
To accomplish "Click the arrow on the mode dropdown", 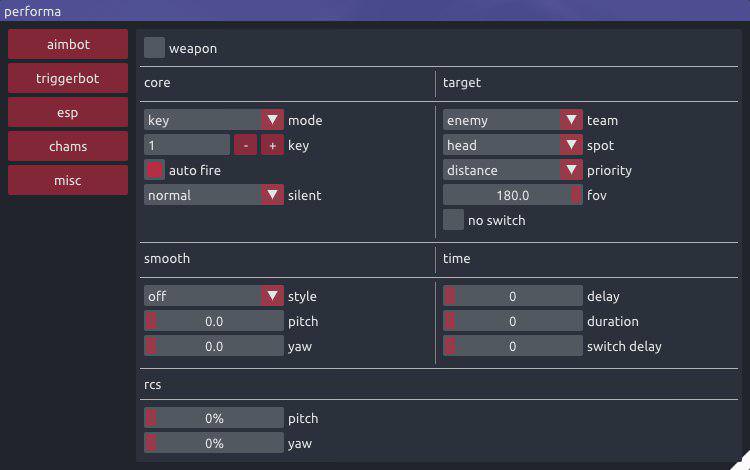I will 272,120.
